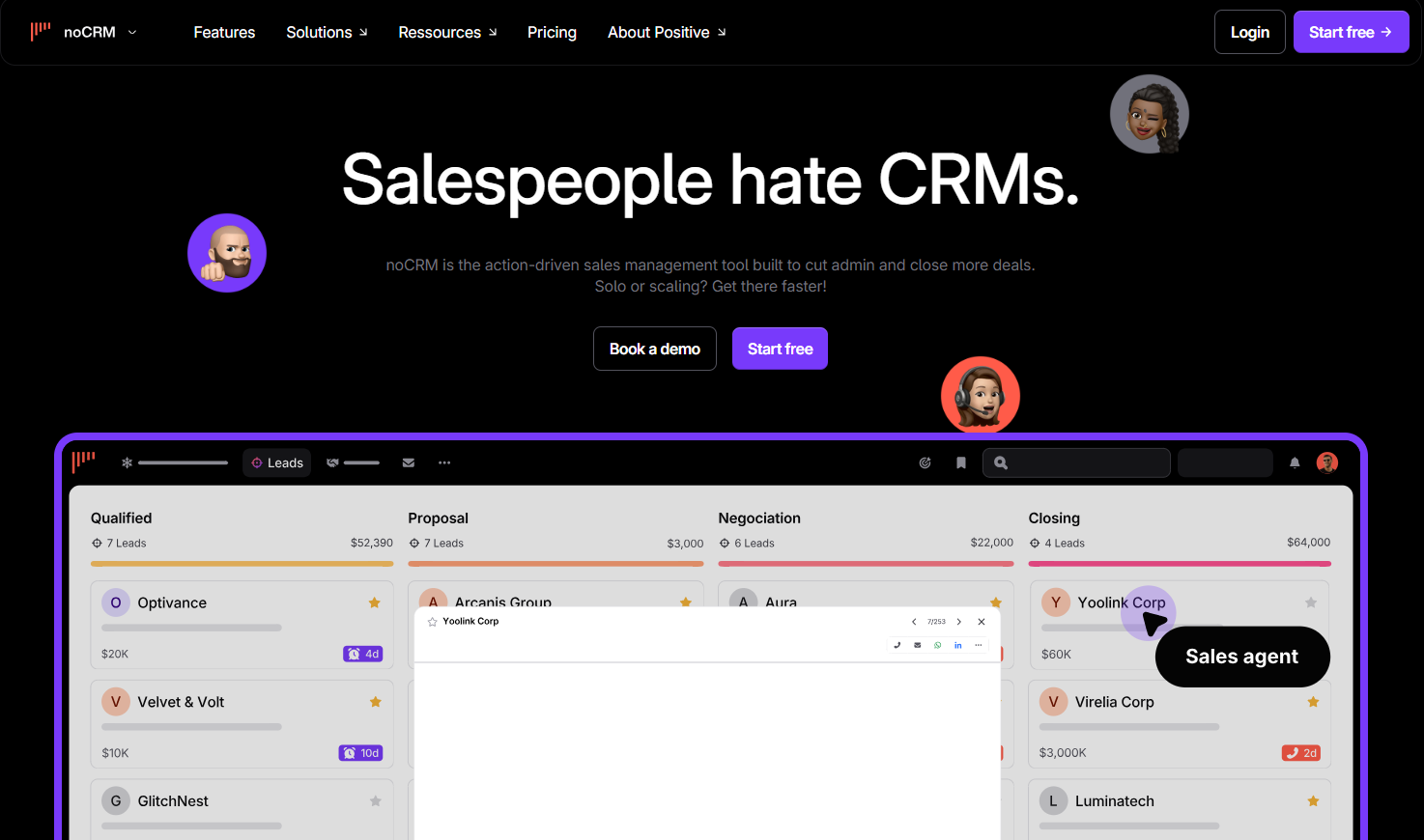
Task: Click the WhatsApp icon in popup
Action: 937,645
